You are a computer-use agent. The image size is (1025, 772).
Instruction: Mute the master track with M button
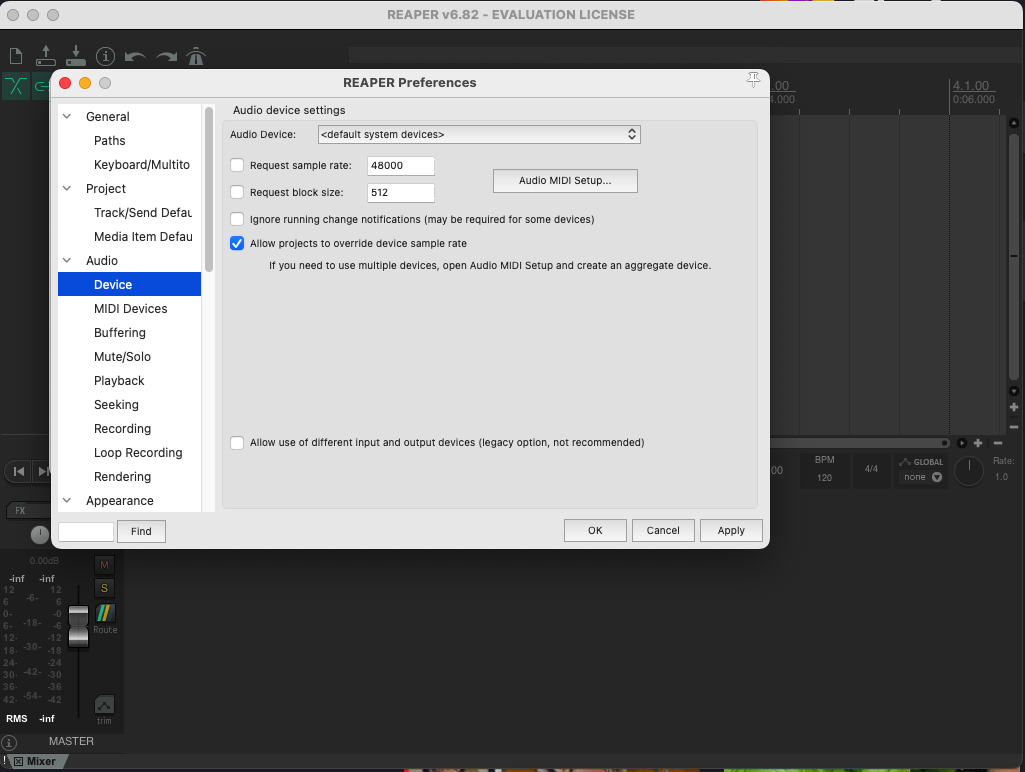click(x=104, y=565)
